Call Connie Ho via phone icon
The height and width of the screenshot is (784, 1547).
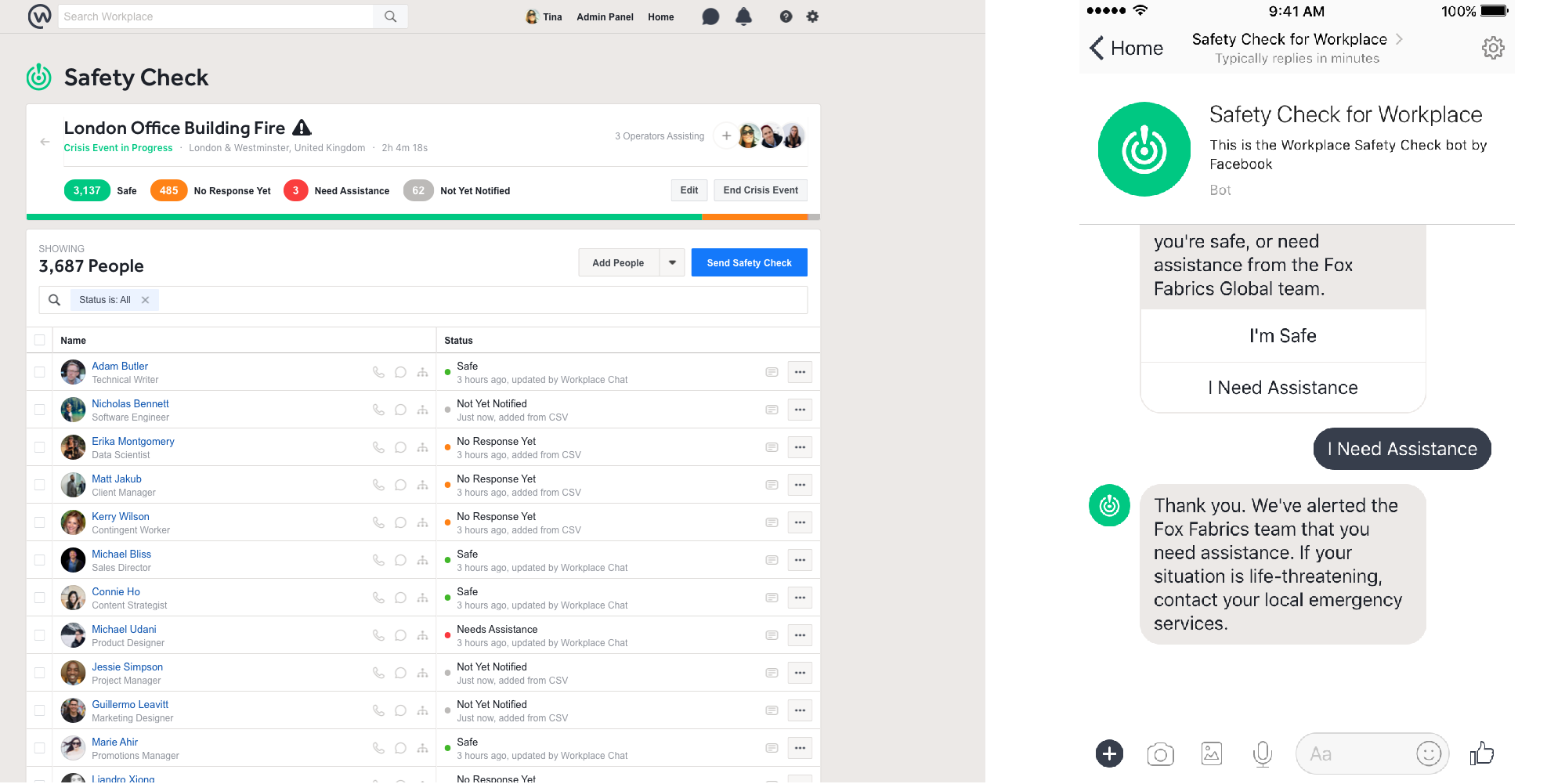[378, 598]
